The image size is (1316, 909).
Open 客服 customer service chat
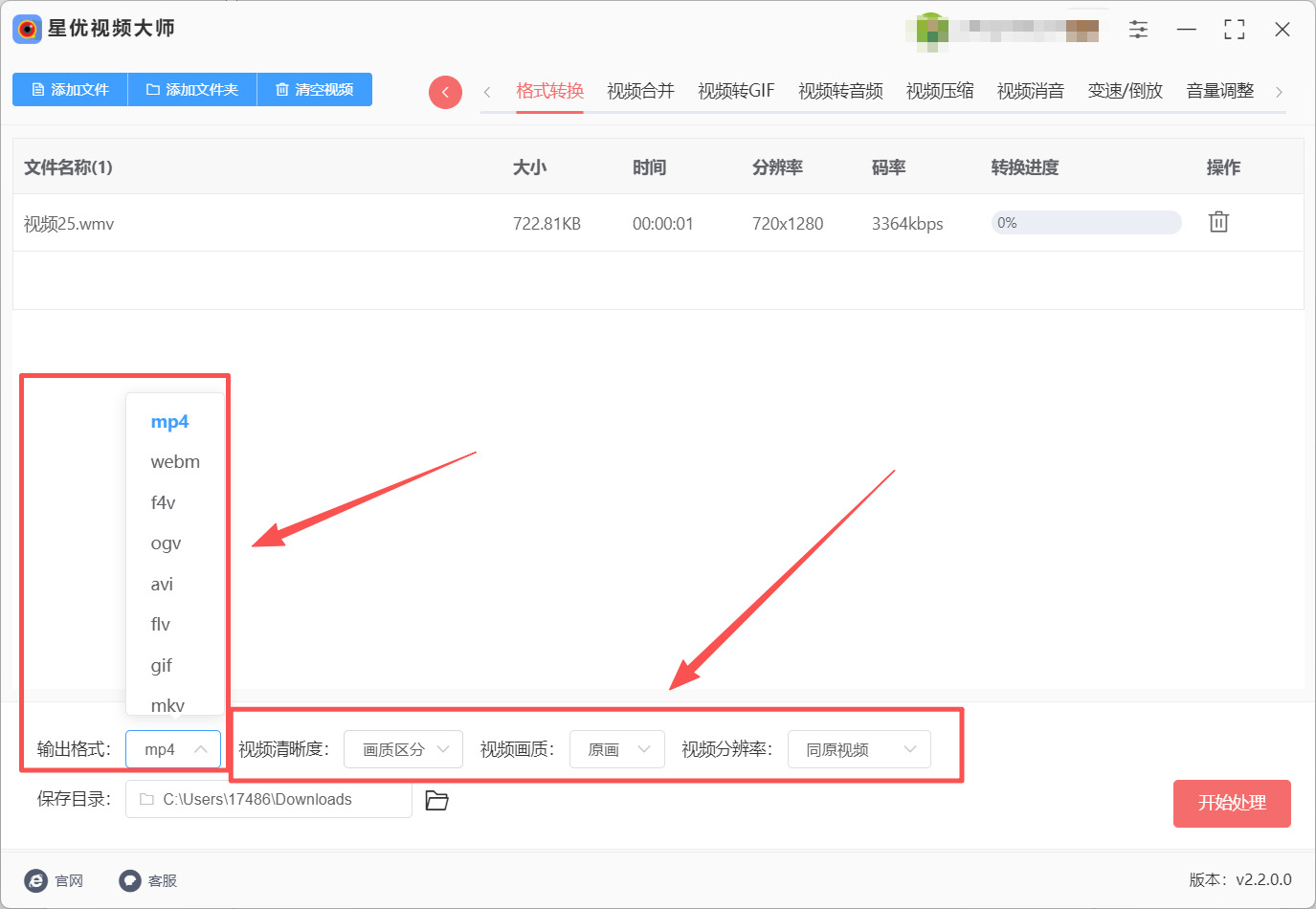(x=148, y=880)
